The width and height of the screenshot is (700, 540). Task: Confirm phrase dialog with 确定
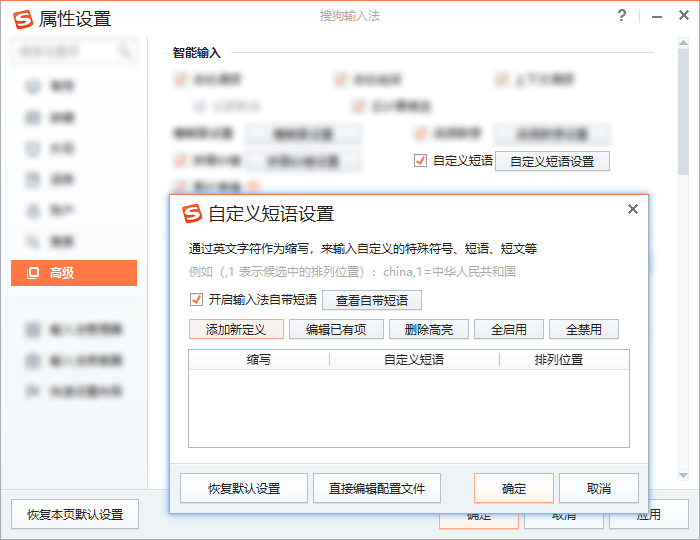(x=514, y=488)
